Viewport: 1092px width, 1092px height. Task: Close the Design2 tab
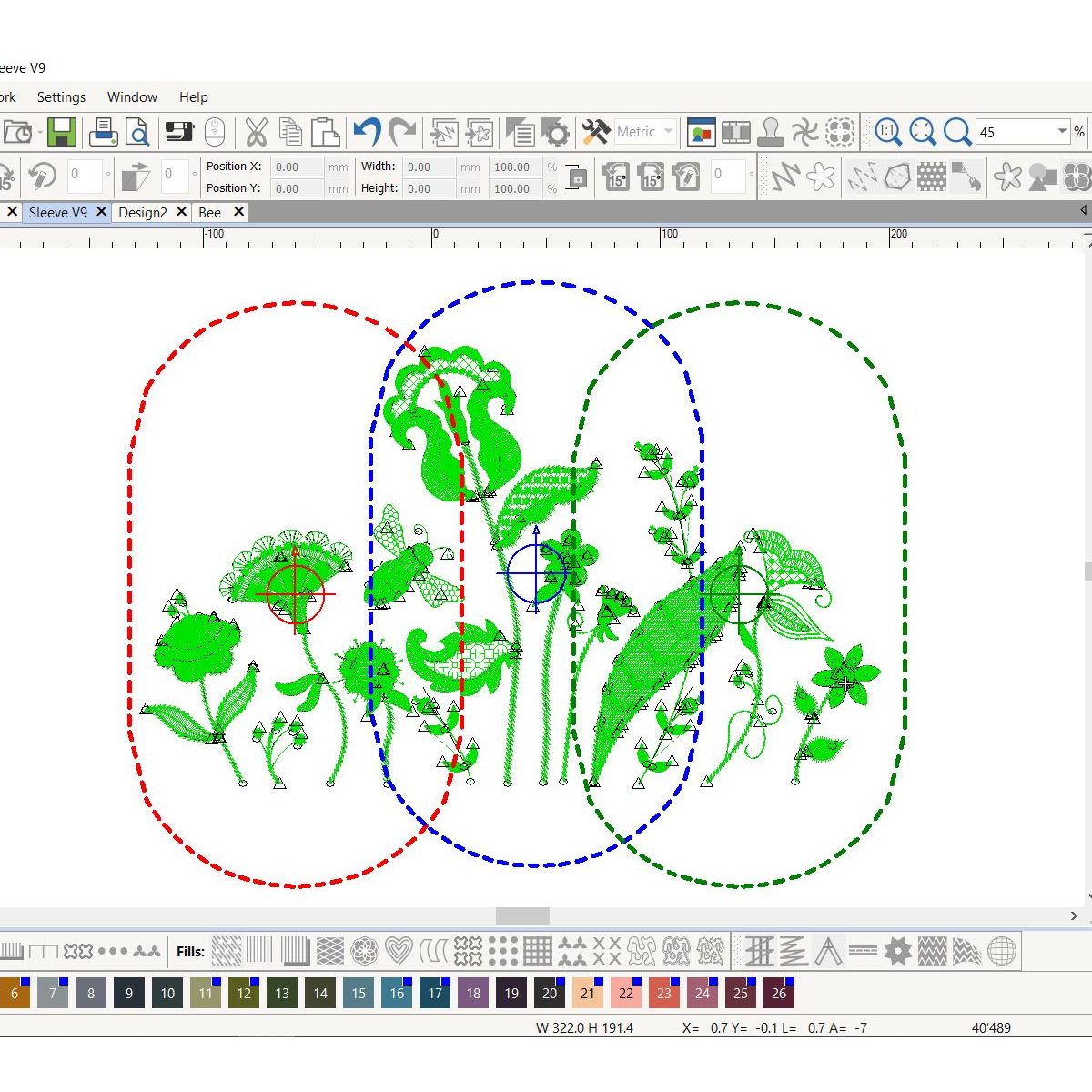(182, 211)
